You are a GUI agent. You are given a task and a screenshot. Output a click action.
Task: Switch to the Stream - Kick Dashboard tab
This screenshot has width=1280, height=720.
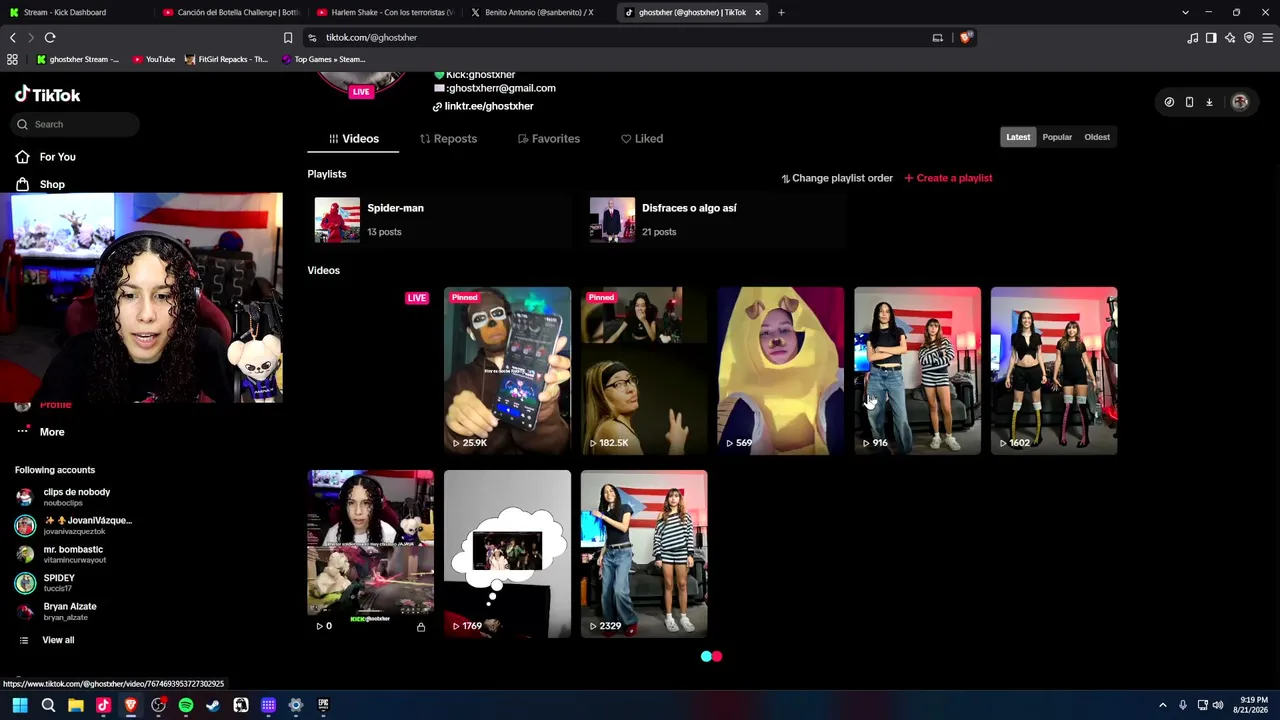point(78,12)
